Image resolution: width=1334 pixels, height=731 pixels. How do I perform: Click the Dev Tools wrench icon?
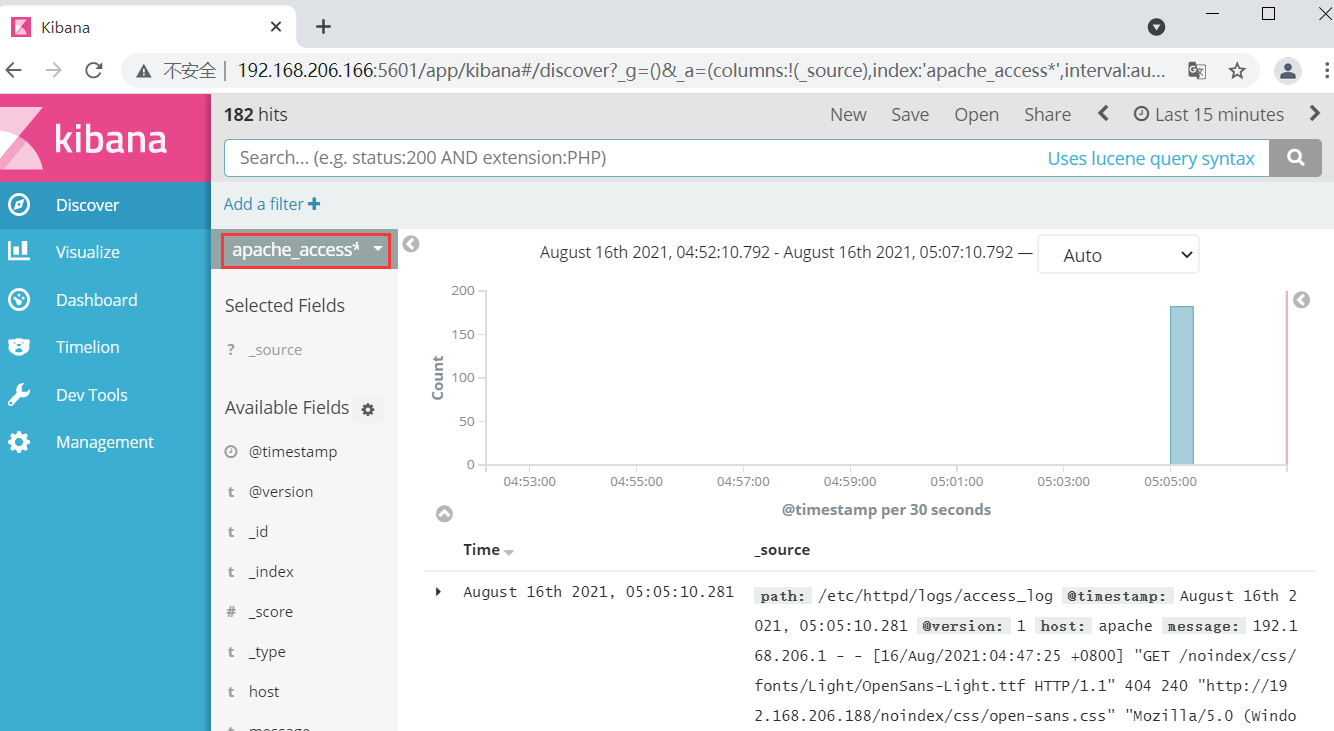[x=19, y=395]
